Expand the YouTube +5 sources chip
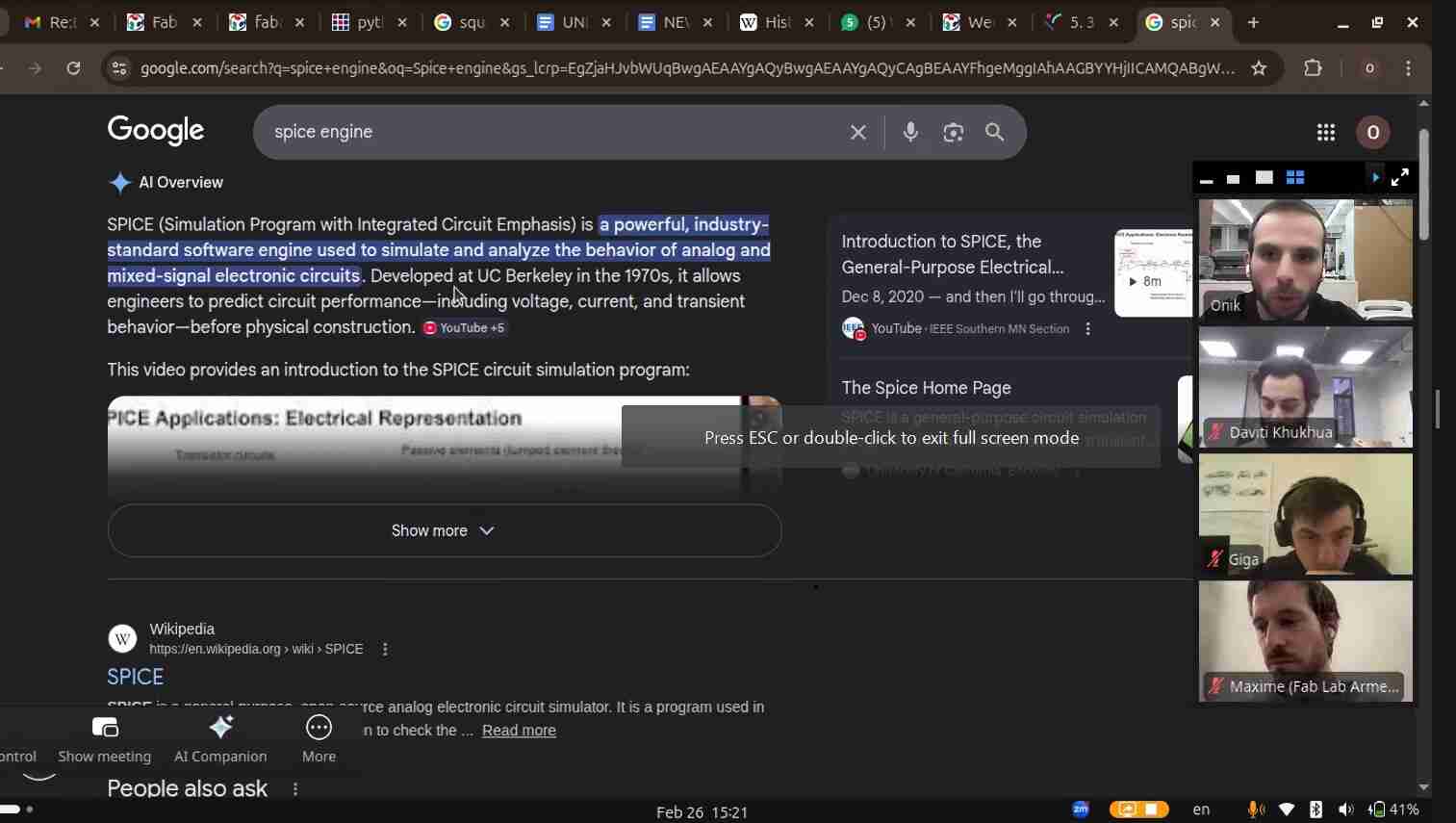Screen dimensions: 1456x823 click(x=465, y=328)
